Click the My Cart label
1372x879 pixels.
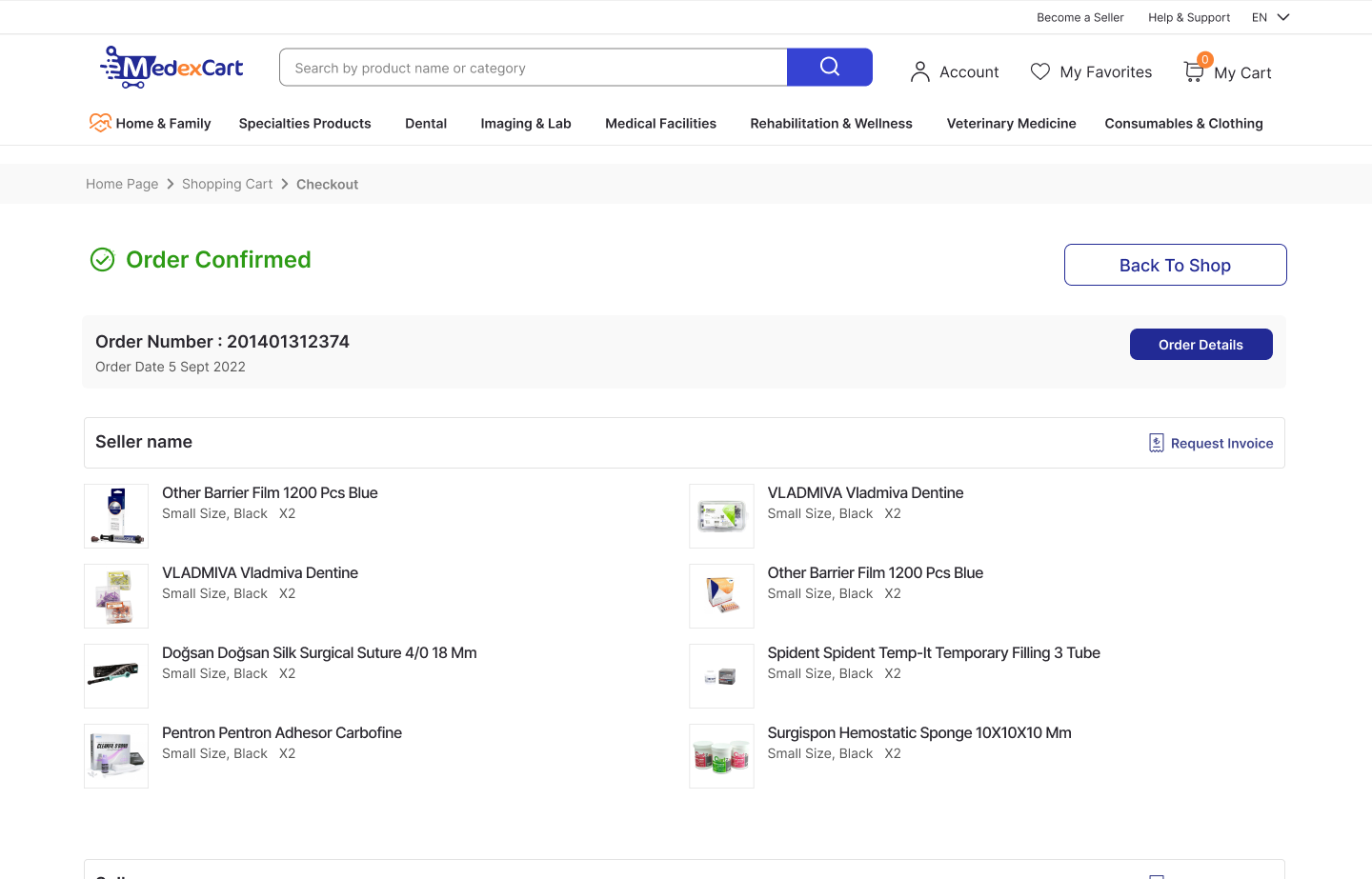1242,72
